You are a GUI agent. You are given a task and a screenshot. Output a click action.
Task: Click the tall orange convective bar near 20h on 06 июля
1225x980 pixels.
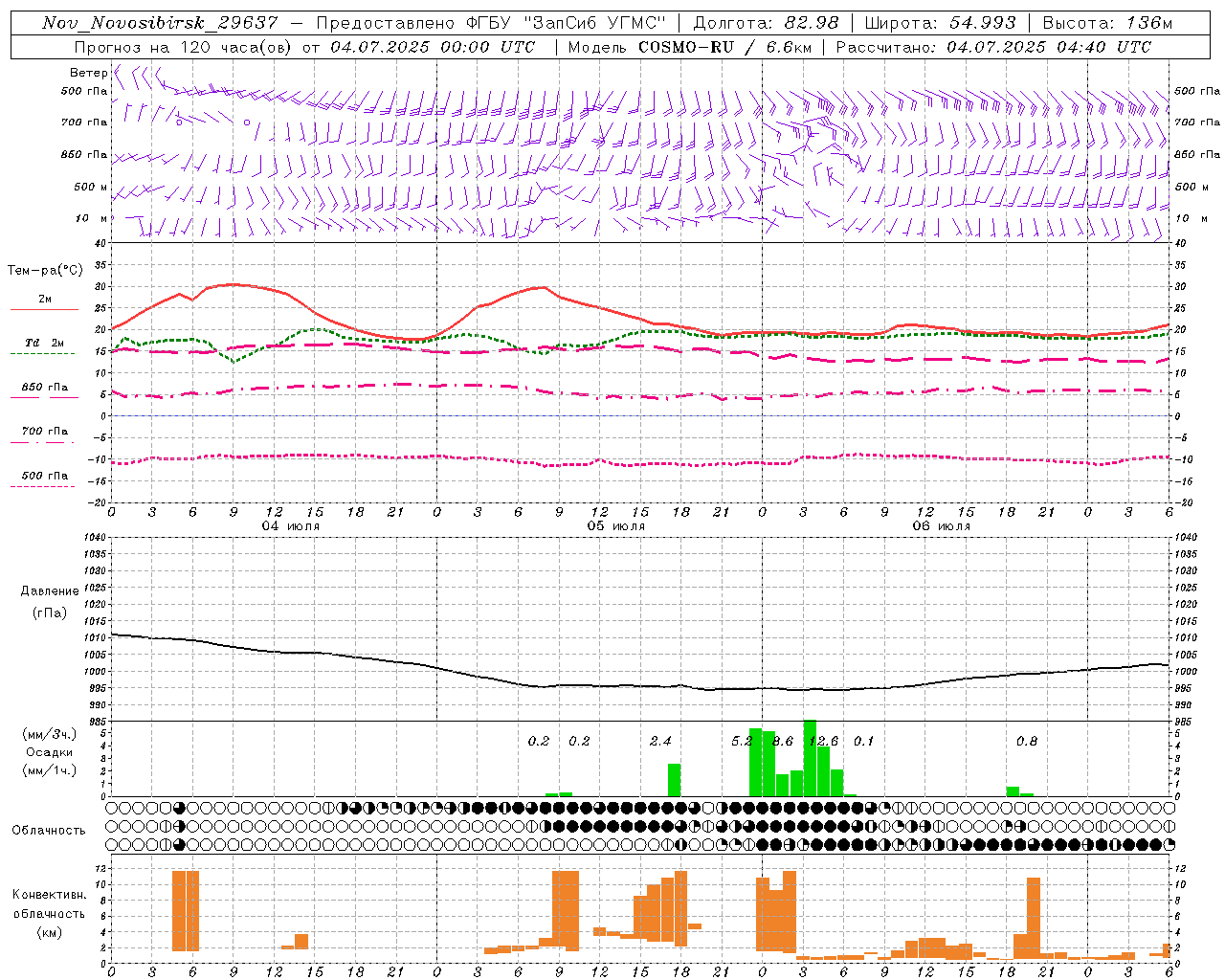[x=1033, y=919]
